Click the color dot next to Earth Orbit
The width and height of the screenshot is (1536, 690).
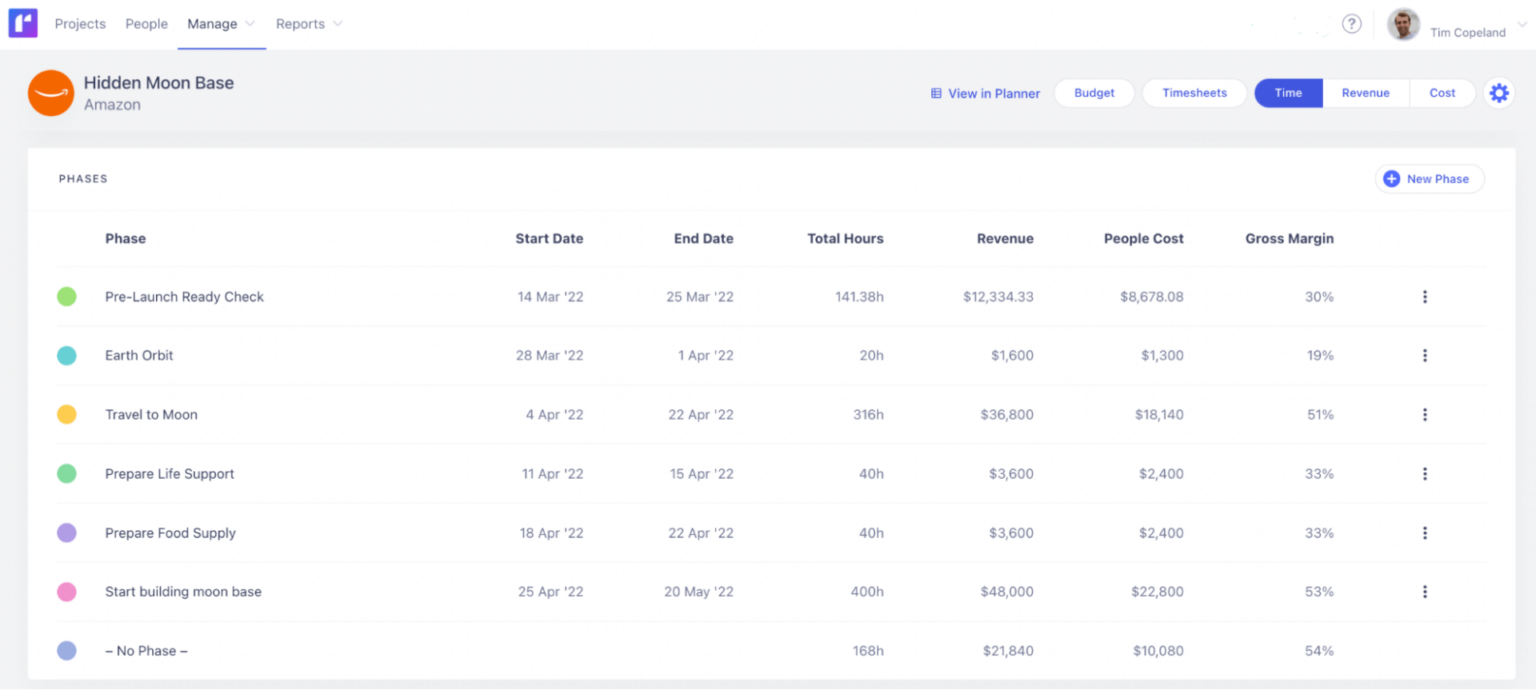67,355
